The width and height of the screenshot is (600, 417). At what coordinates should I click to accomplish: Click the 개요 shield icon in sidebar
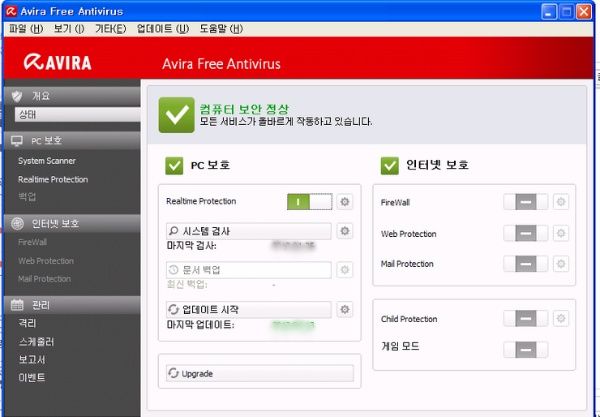tap(17, 96)
